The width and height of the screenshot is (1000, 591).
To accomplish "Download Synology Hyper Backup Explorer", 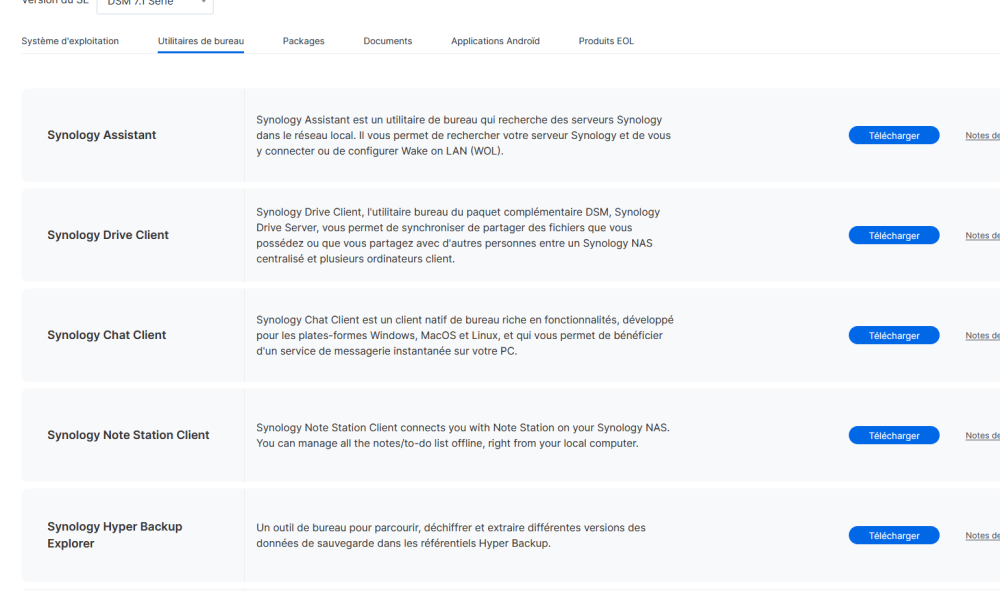I will click(x=894, y=535).
